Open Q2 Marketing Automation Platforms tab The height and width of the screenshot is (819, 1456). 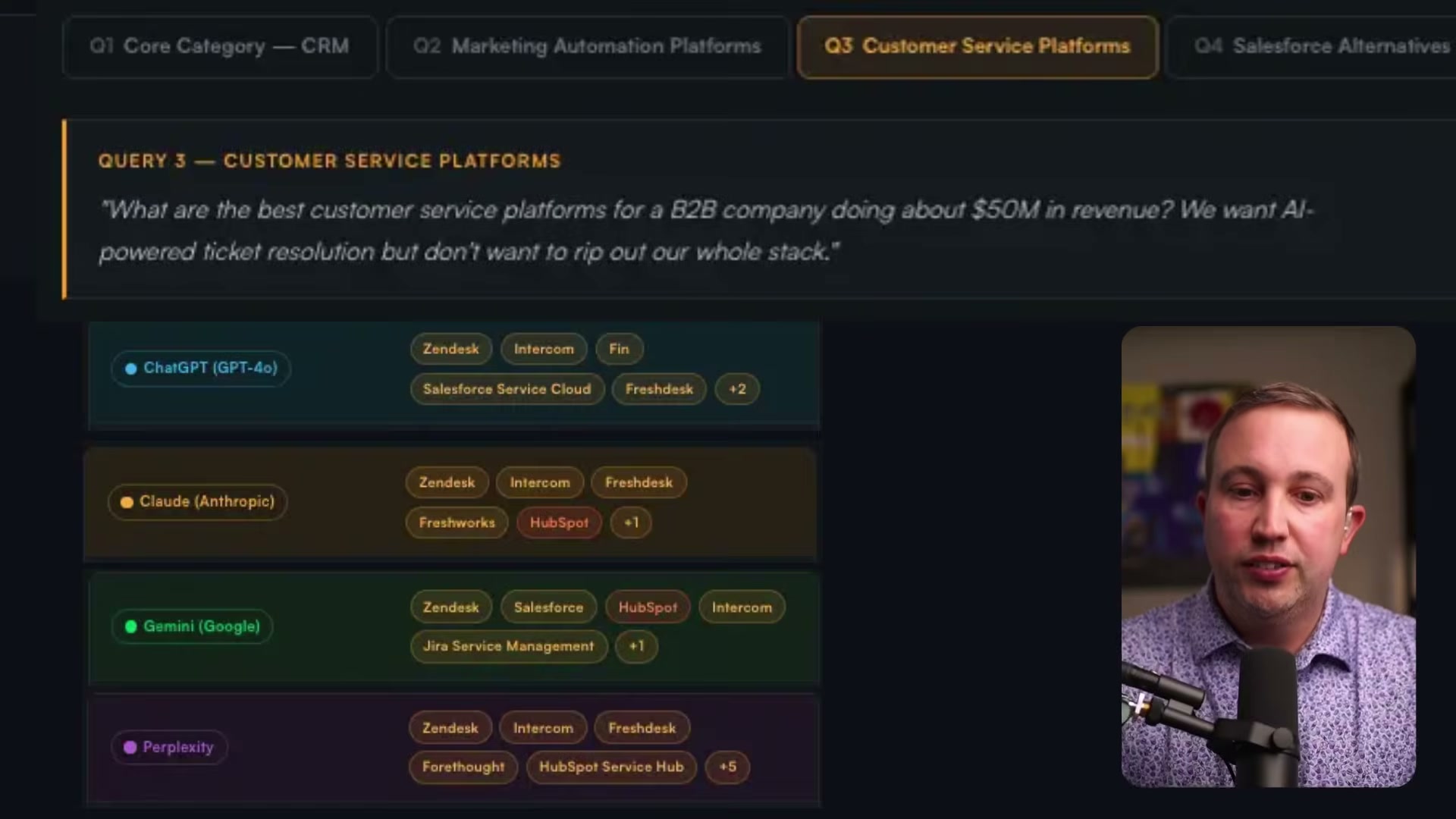[x=588, y=46]
